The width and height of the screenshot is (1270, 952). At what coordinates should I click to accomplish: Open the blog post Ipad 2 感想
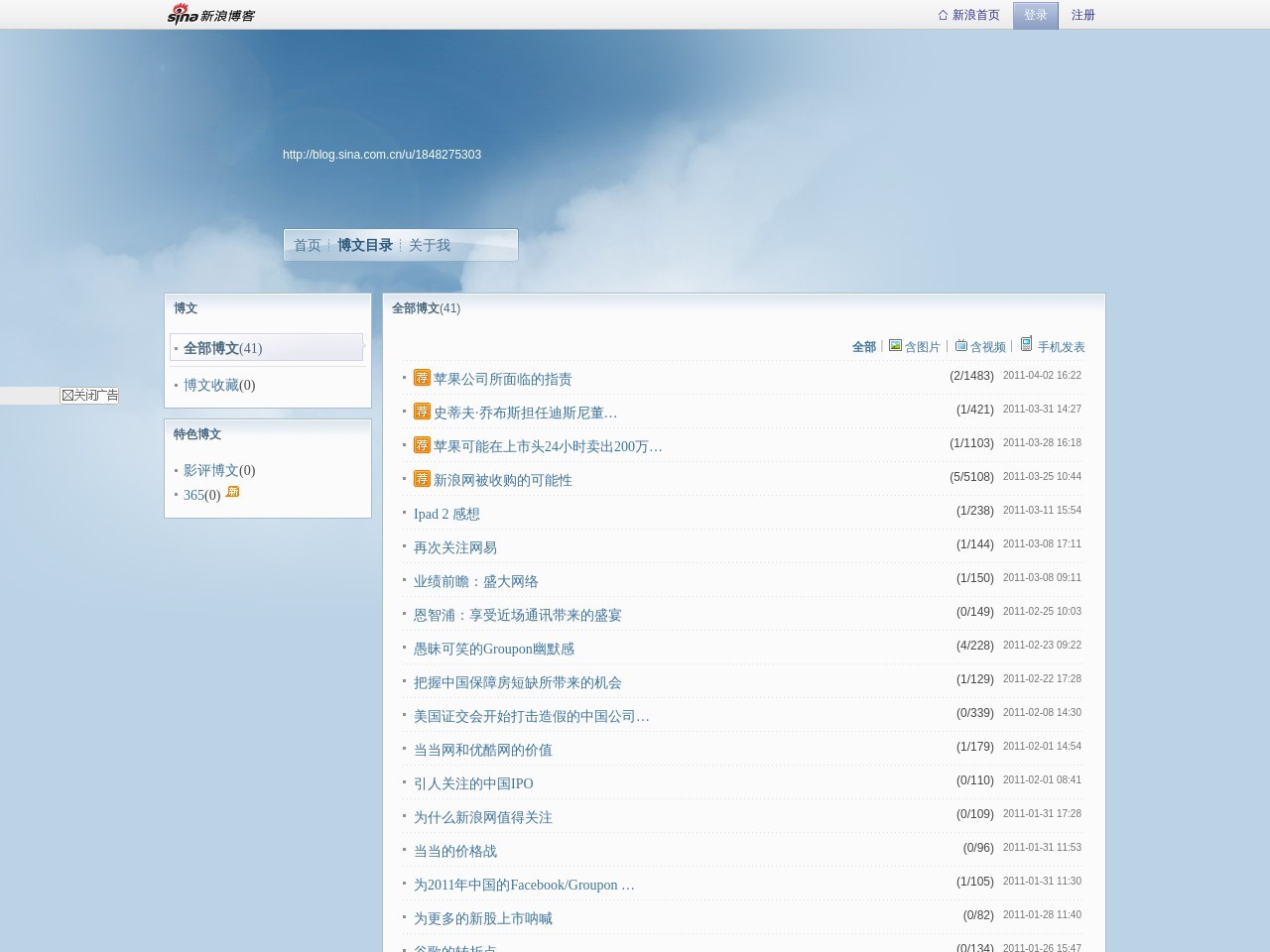pyautogui.click(x=446, y=514)
